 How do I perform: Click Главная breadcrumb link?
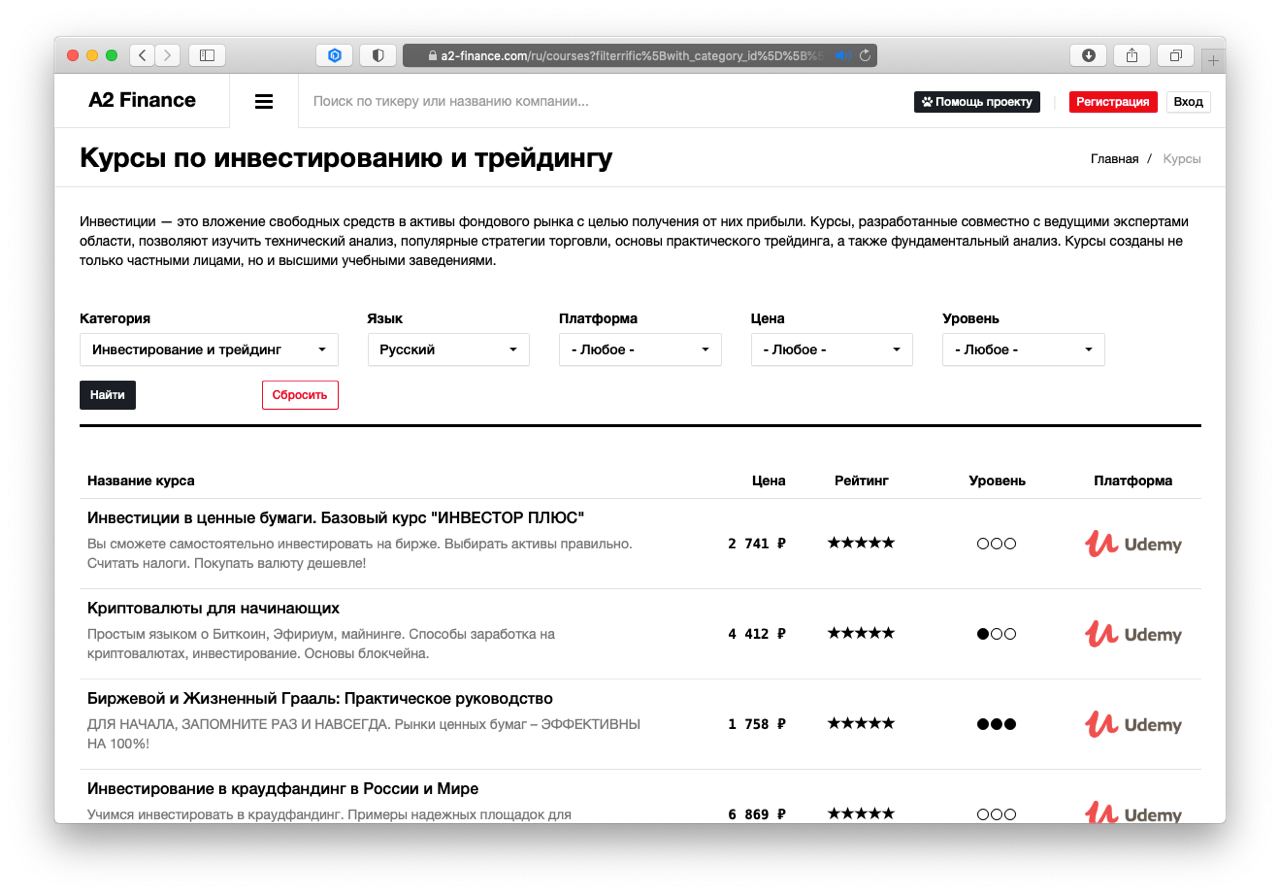pyautogui.click(x=1114, y=159)
